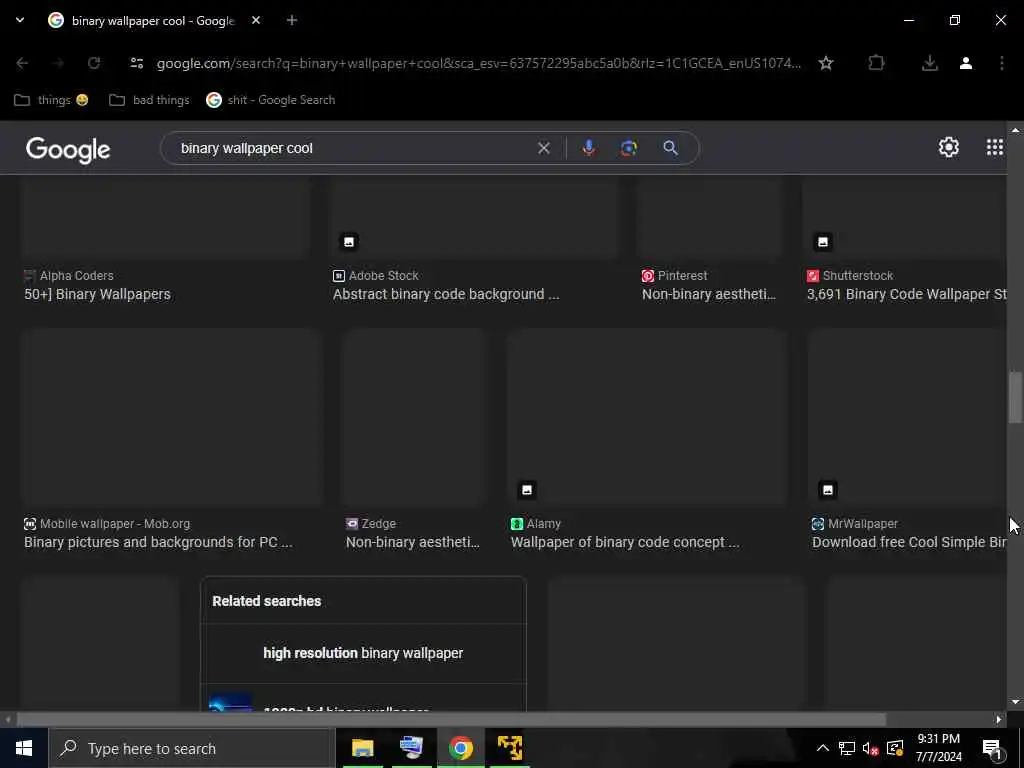View site information icon in address bar

click(x=136, y=63)
